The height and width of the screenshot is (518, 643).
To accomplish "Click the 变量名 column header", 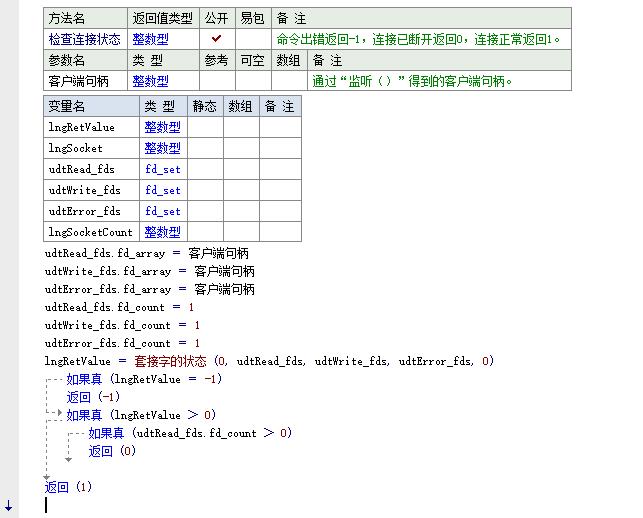I will click(x=91, y=106).
